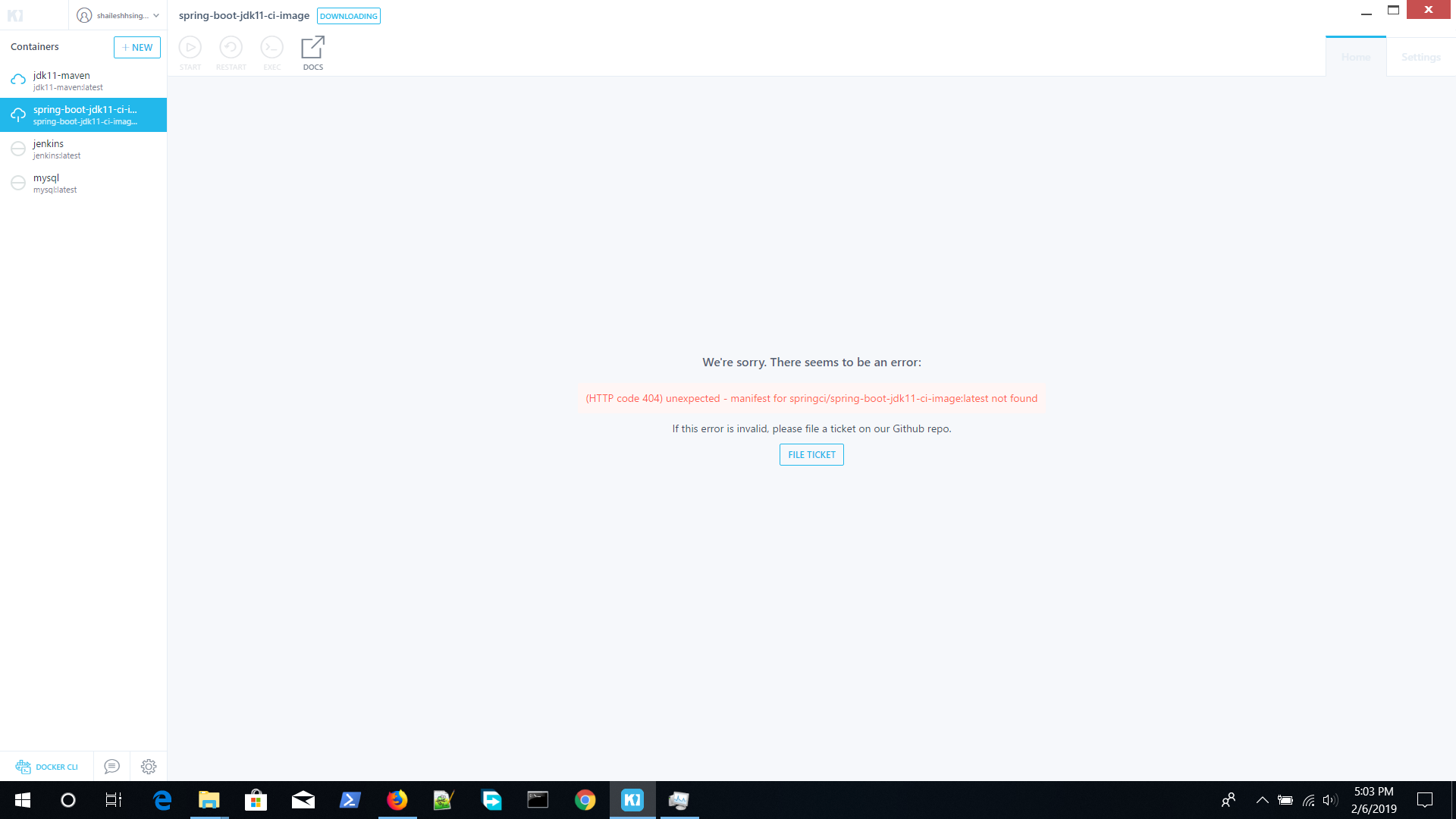Screen dimensions: 1456x819
Task: Click the stopped status icon beside jenkins
Action: pos(17,149)
